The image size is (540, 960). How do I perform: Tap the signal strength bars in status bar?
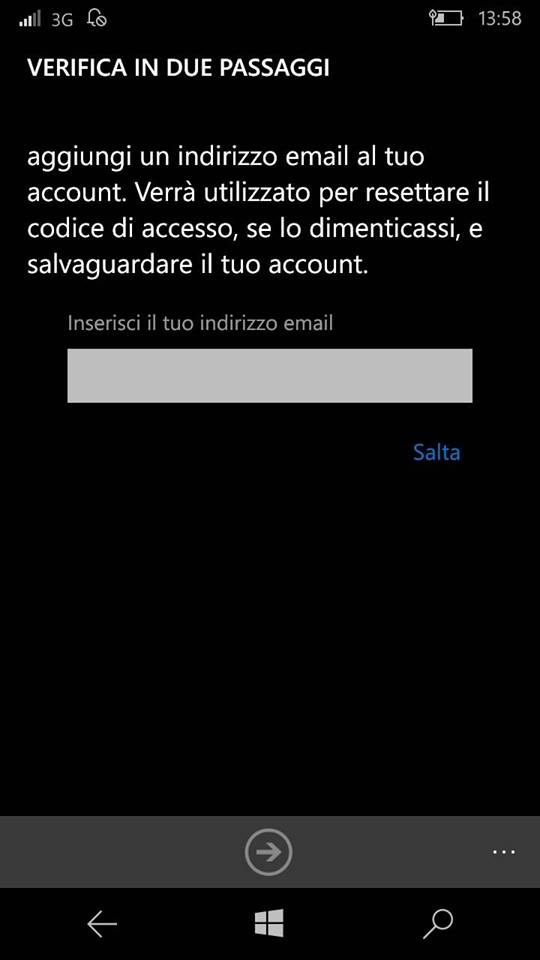(29, 19)
